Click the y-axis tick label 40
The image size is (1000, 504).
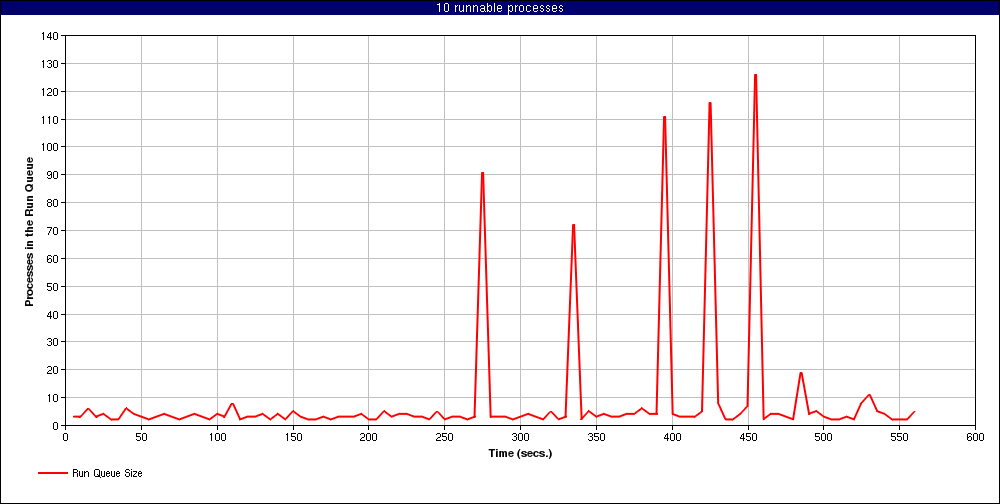[54, 315]
